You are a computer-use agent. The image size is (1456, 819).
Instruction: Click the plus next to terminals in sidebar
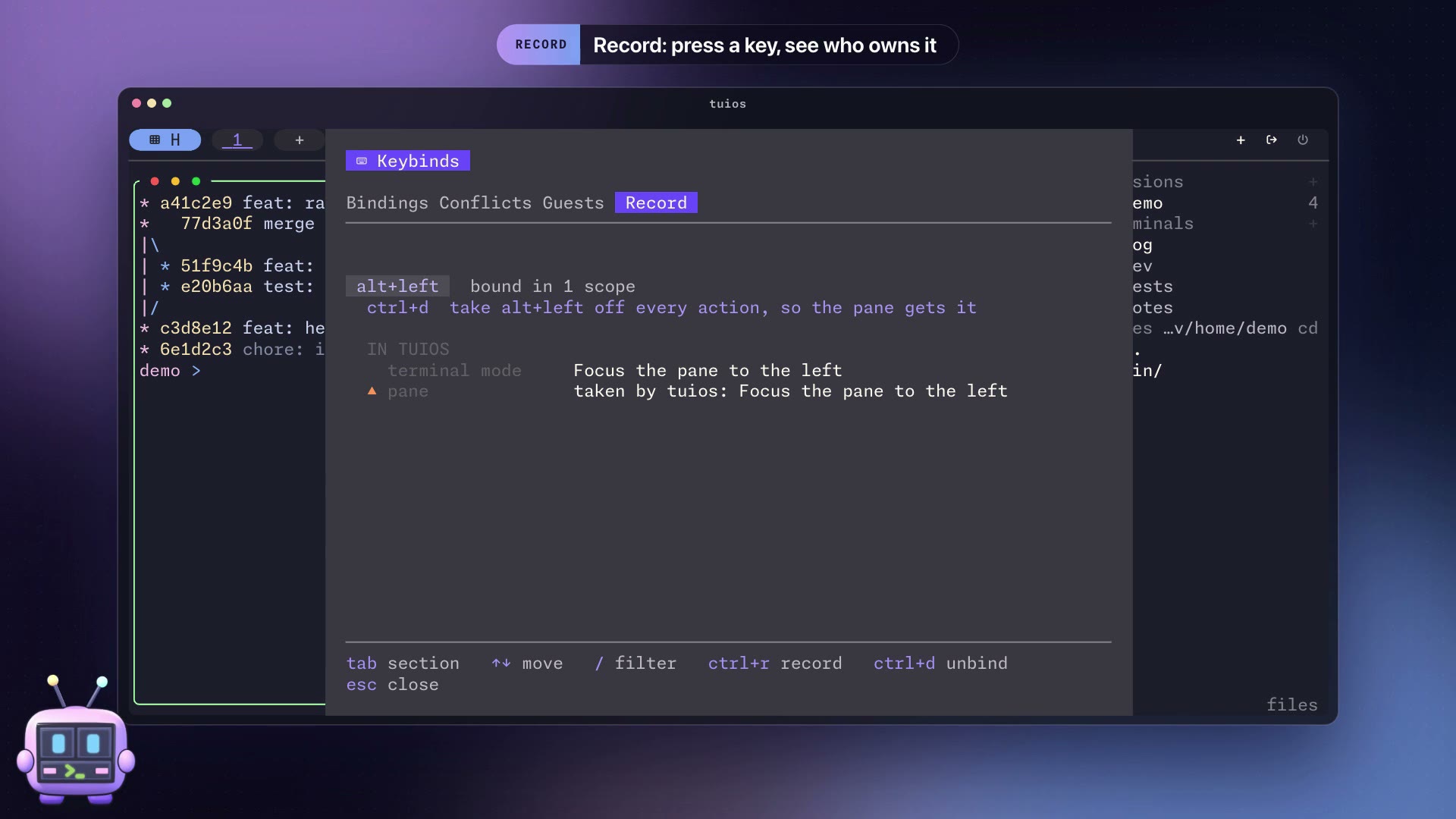click(x=1313, y=224)
